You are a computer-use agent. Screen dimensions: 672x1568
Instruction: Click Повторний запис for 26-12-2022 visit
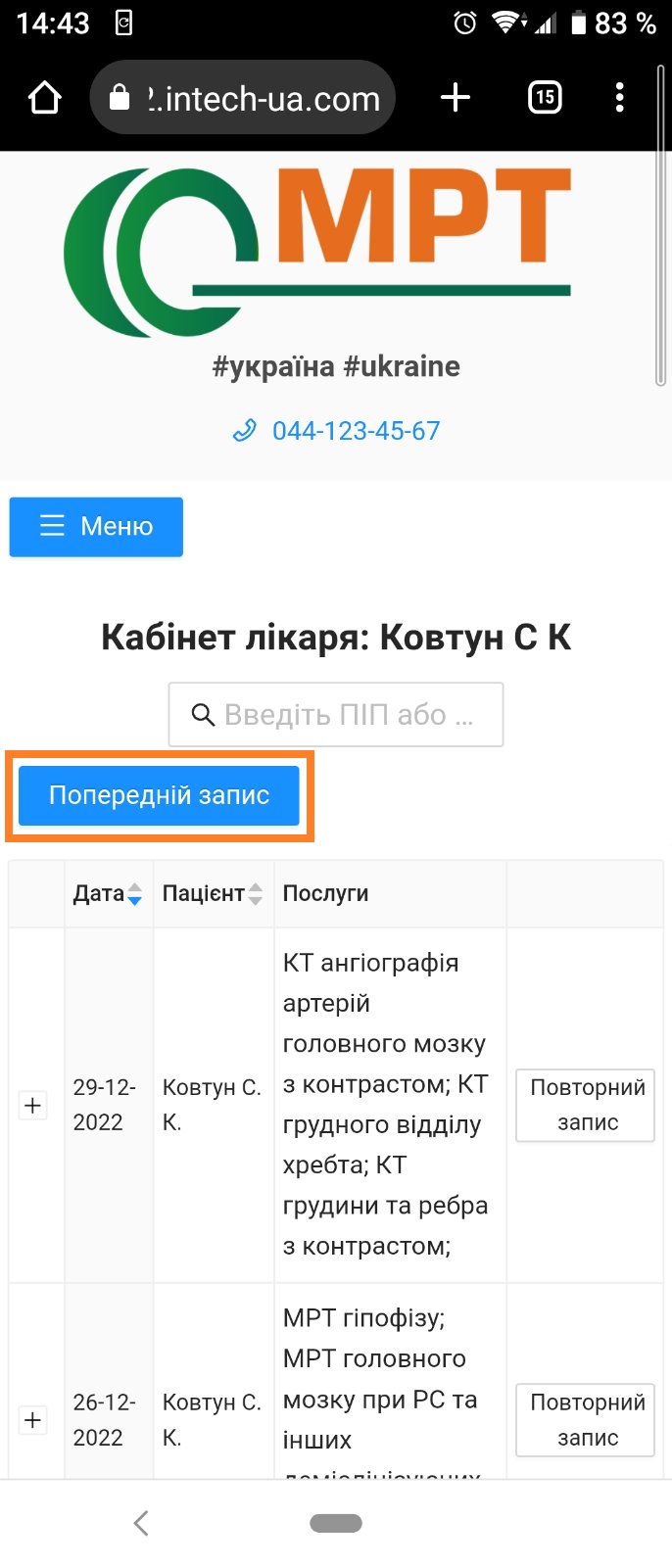(586, 1420)
